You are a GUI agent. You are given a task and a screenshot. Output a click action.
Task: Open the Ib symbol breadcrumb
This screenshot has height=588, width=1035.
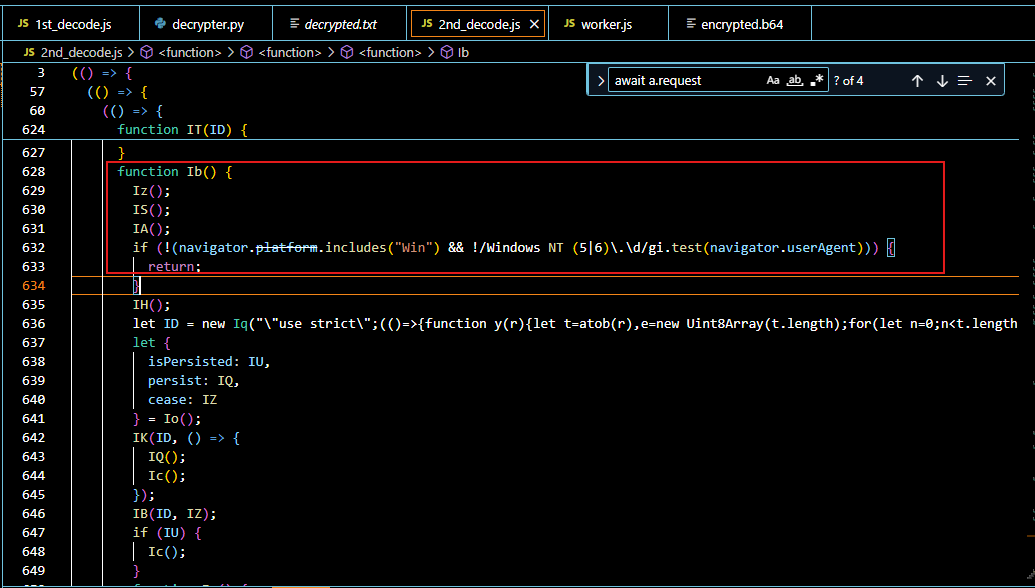(463, 52)
